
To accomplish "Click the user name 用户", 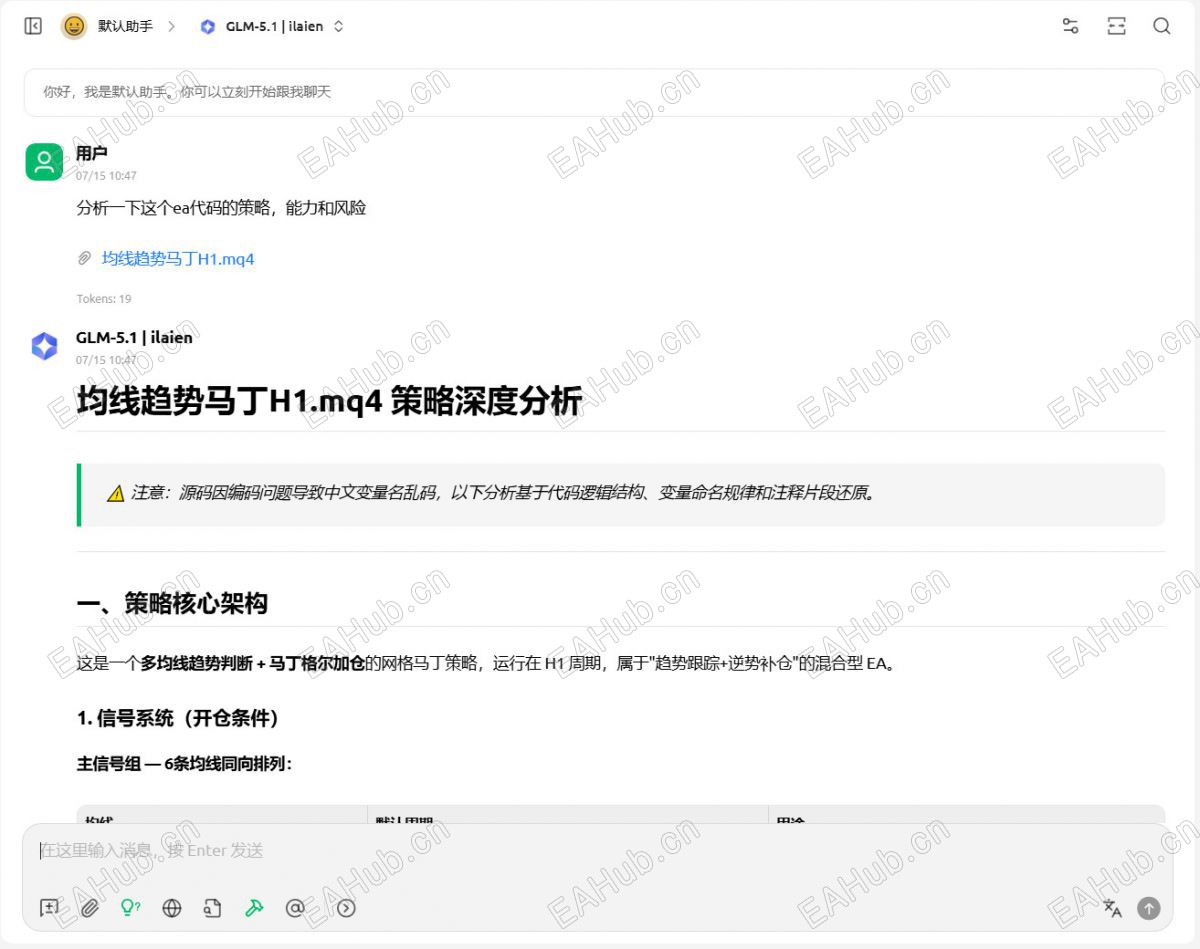I will point(92,153).
